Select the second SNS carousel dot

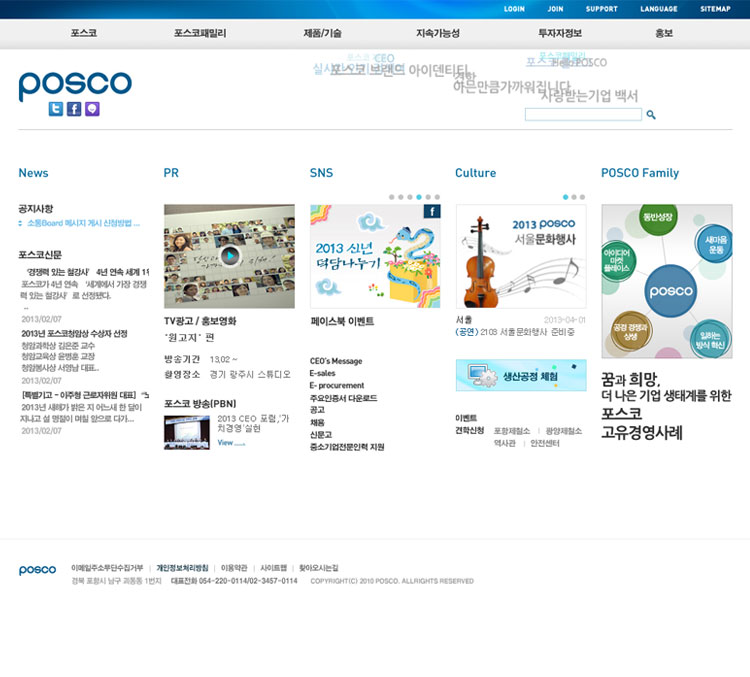pyautogui.click(x=401, y=197)
